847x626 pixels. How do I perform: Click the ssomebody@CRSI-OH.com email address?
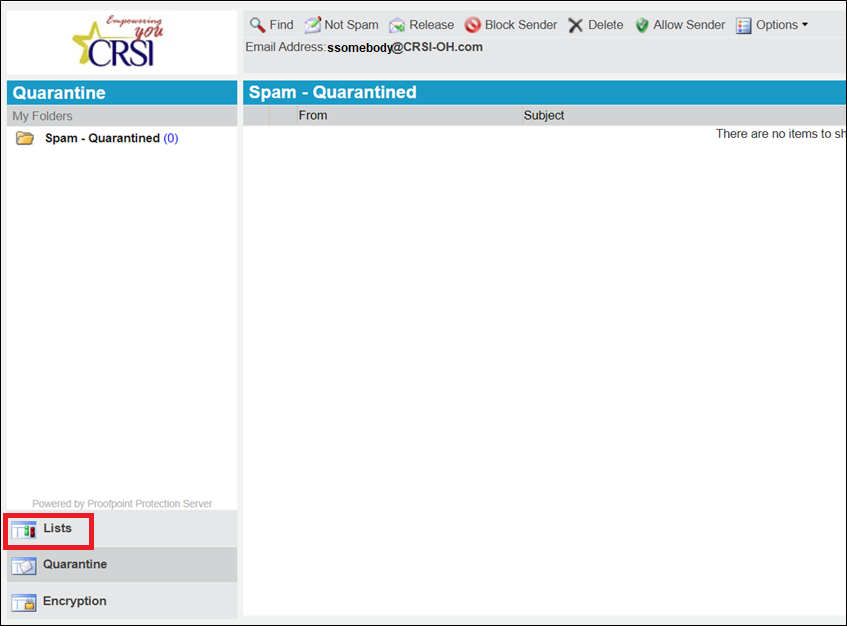point(405,47)
